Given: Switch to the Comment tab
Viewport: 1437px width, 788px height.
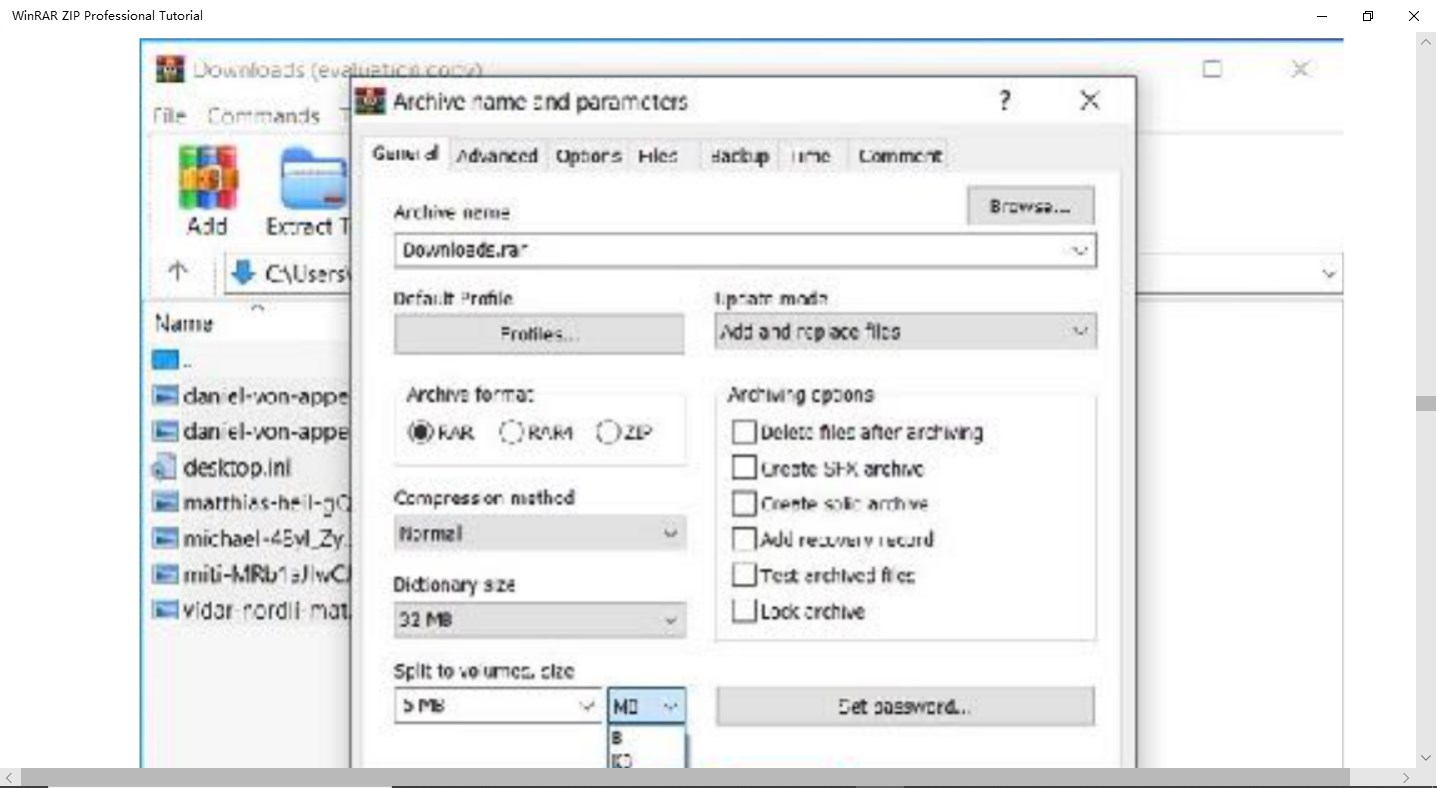Looking at the screenshot, I should click(x=900, y=156).
